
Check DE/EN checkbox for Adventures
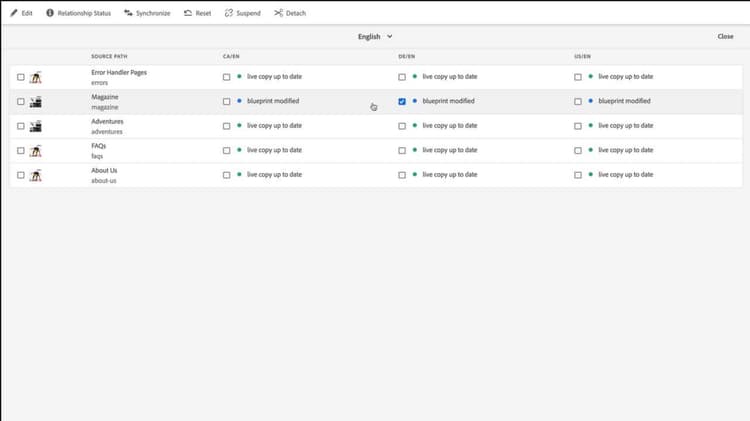click(x=402, y=126)
